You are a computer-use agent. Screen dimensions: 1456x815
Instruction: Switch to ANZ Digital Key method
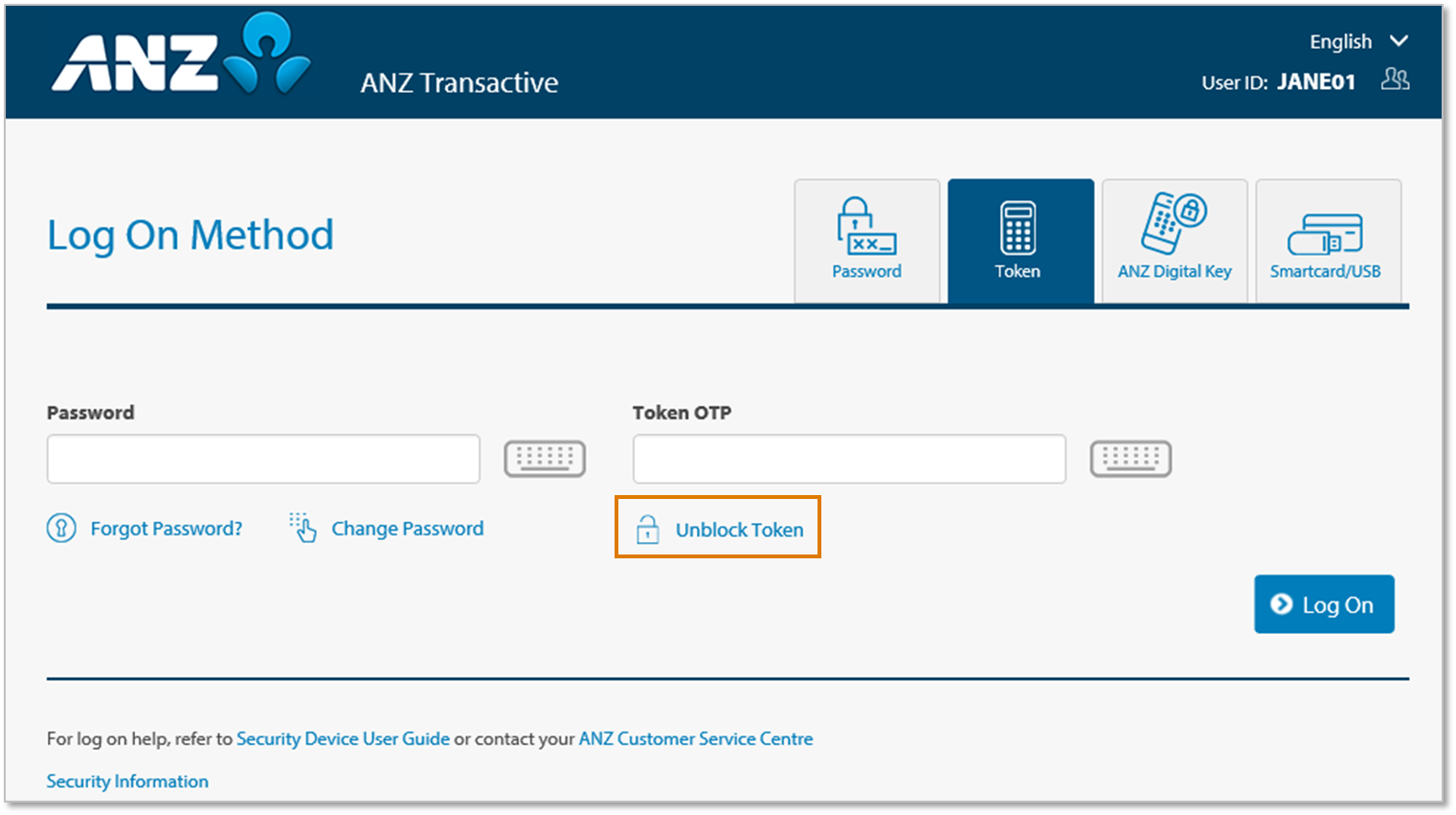pyautogui.click(x=1175, y=240)
